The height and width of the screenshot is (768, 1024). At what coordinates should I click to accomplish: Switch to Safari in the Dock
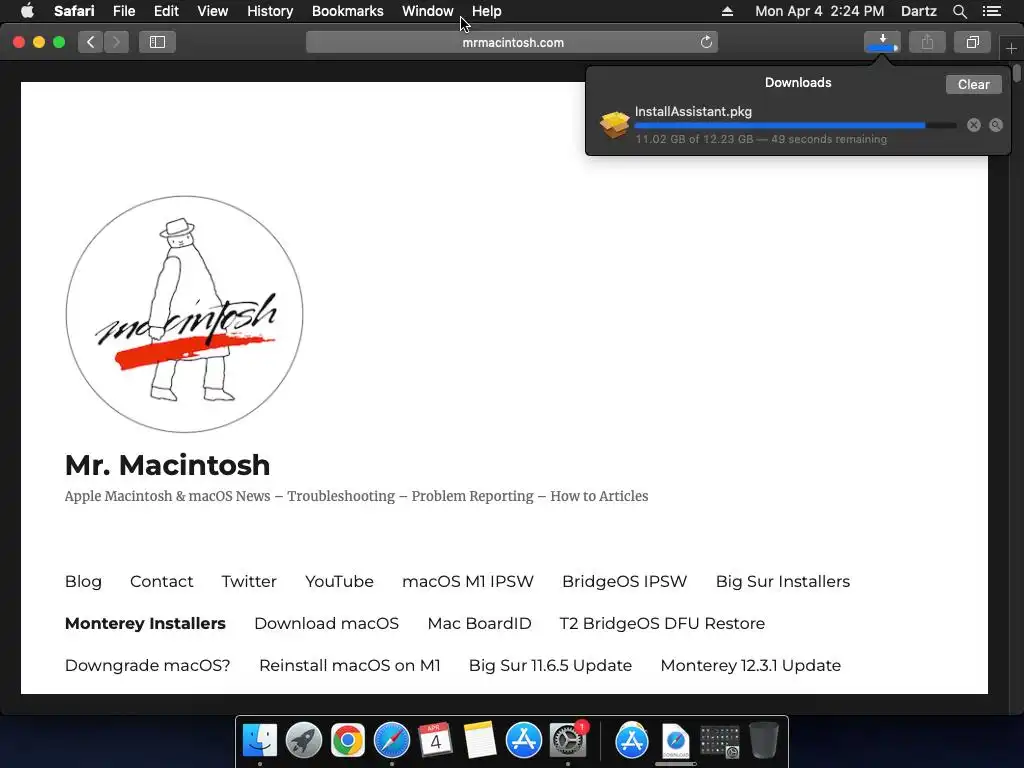click(x=392, y=741)
